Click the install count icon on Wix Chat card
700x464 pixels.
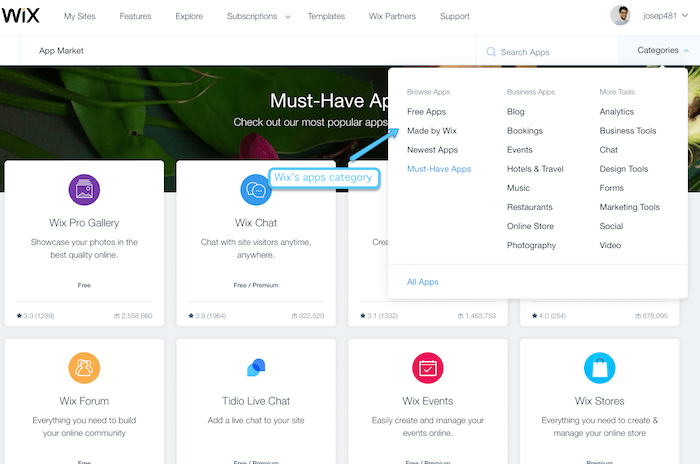[294, 316]
